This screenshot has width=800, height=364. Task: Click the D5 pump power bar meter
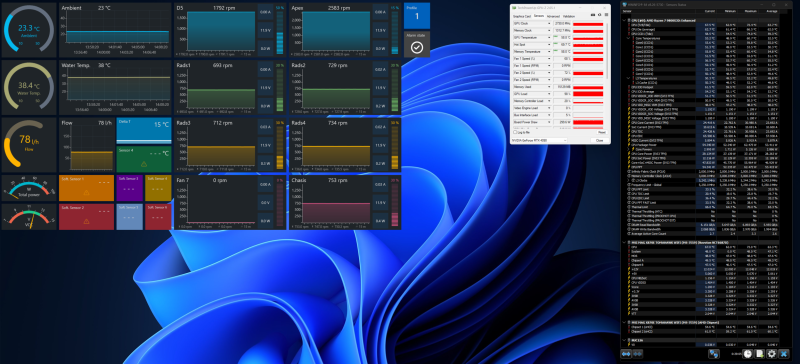[280, 33]
